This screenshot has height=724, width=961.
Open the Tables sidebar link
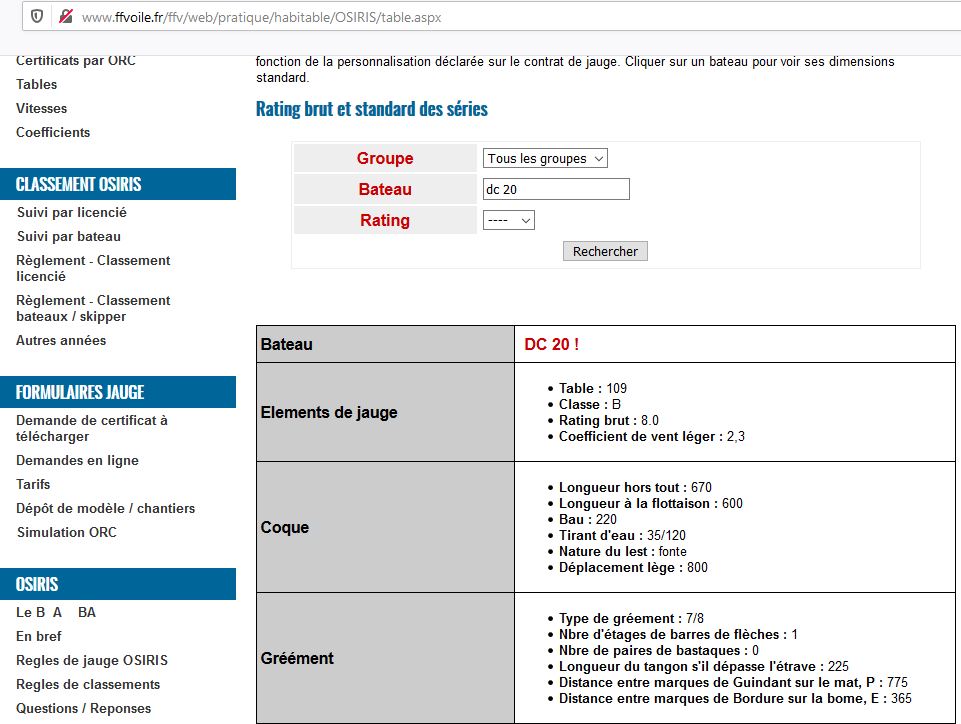pyautogui.click(x=37, y=85)
